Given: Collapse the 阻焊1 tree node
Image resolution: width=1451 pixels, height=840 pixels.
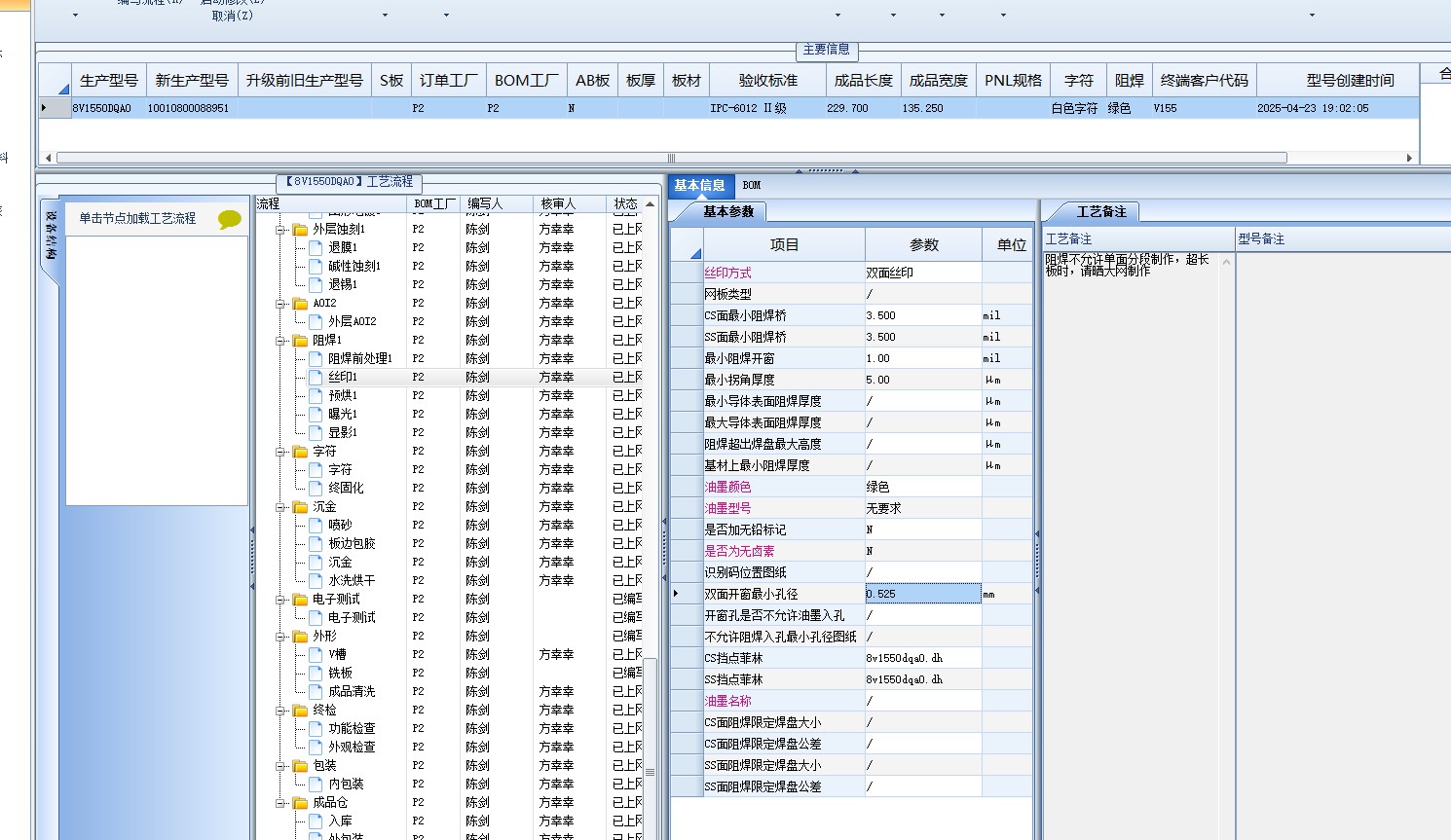Looking at the screenshot, I should pos(280,341).
